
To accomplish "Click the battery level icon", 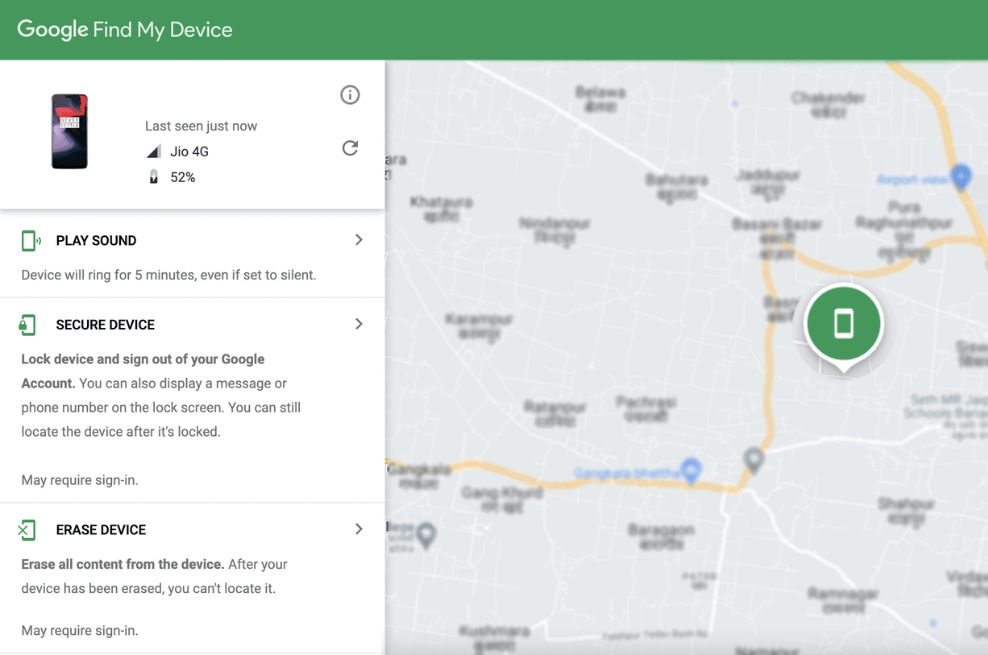I will 154,177.
